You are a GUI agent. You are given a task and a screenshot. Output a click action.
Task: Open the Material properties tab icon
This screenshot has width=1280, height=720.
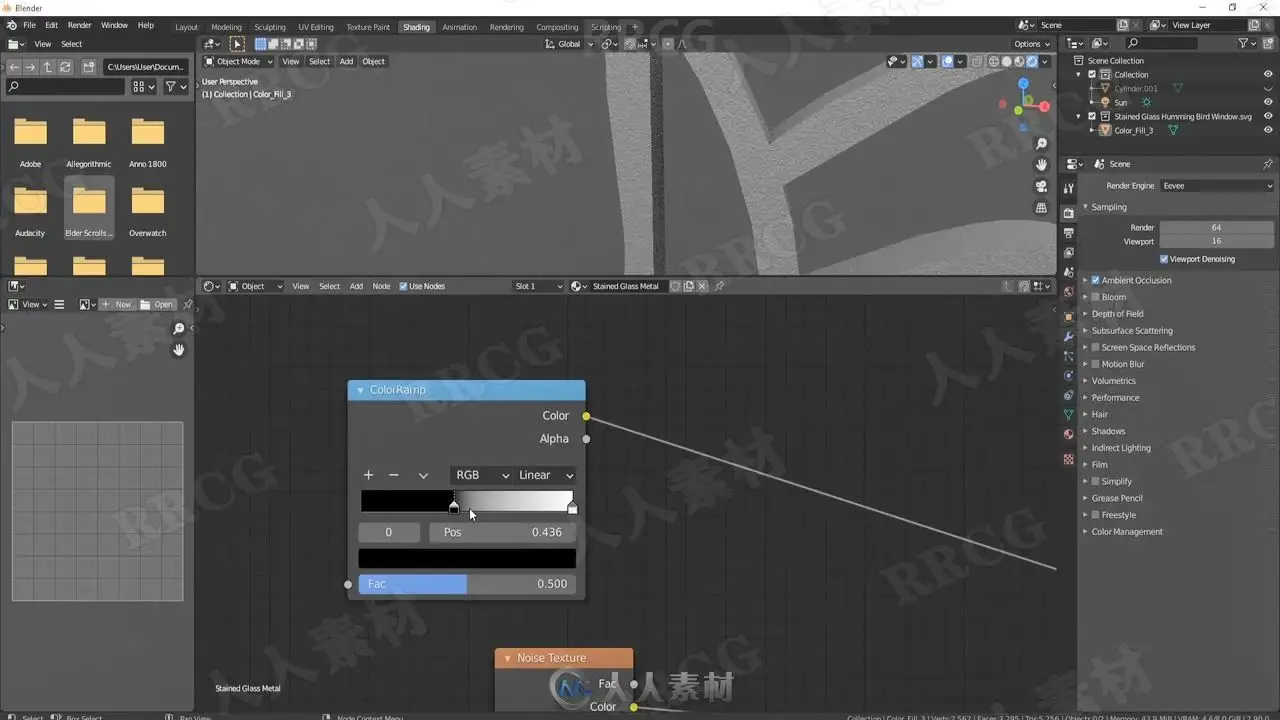(1069, 434)
